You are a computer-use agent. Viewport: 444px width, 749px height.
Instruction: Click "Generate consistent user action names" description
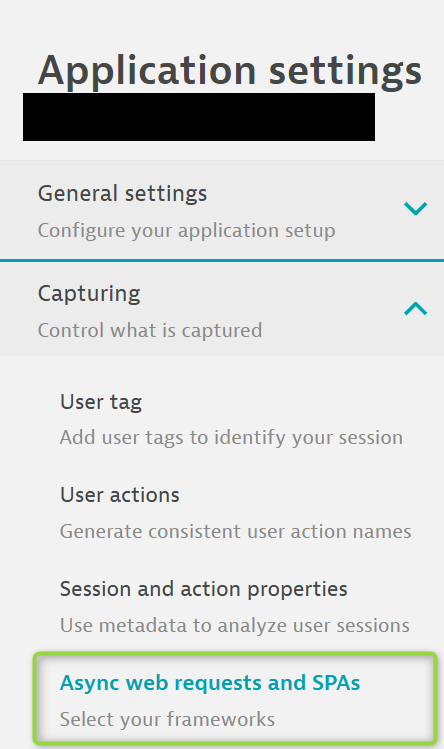236,531
